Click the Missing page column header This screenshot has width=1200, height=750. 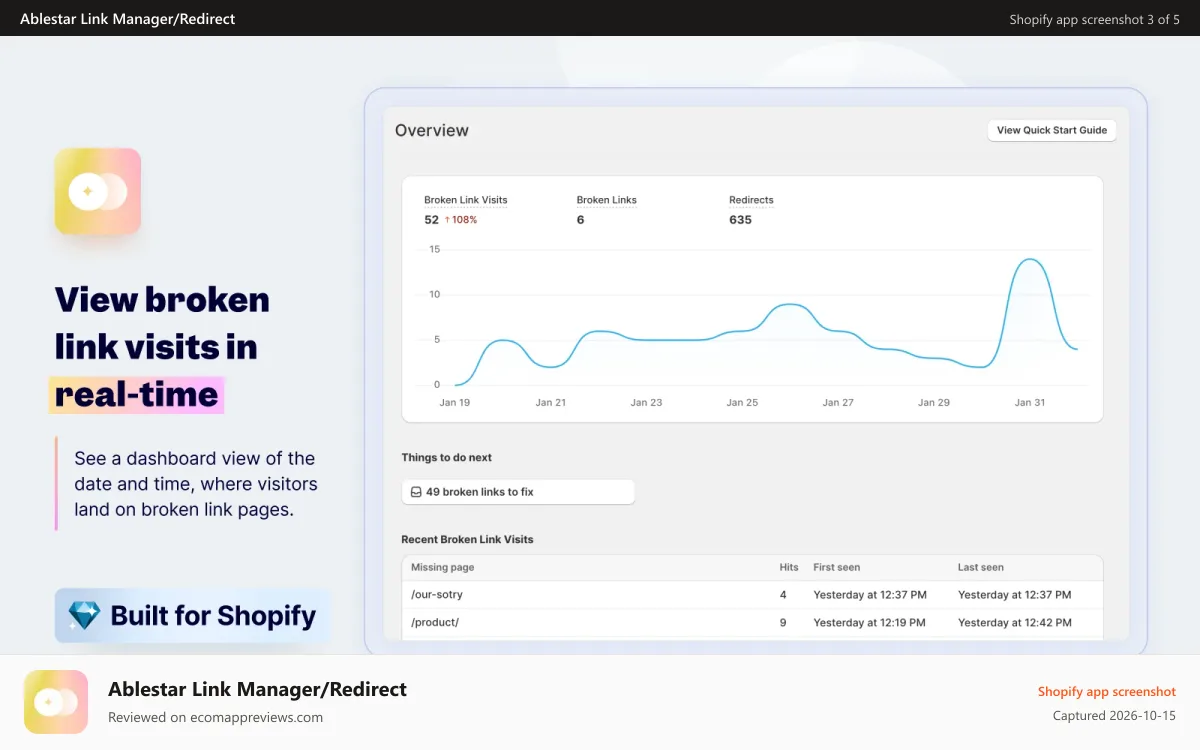pyautogui.click(x=442, y=567)
